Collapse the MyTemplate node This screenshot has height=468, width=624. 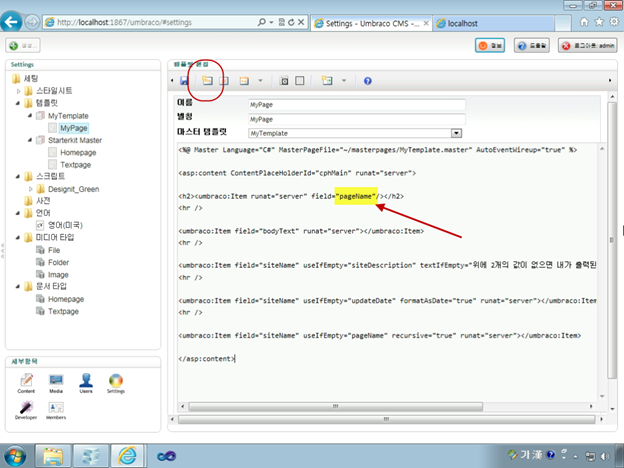(x=30, y=116)
